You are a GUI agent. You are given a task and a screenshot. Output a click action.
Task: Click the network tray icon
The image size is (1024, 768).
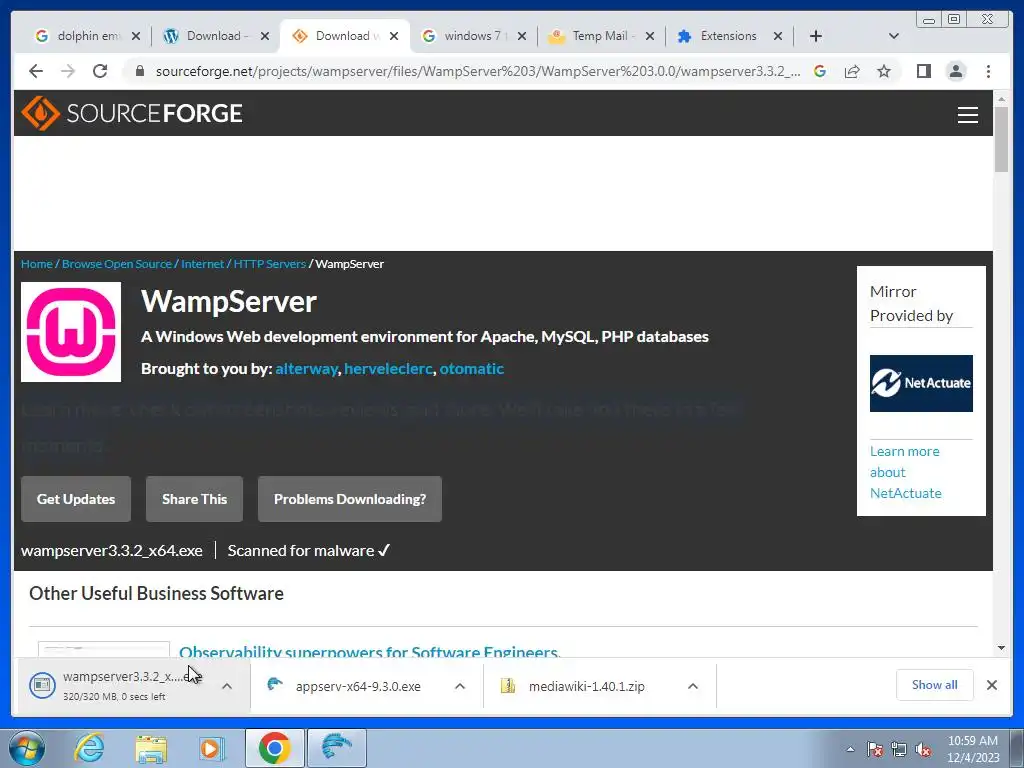tap(899, 750)
